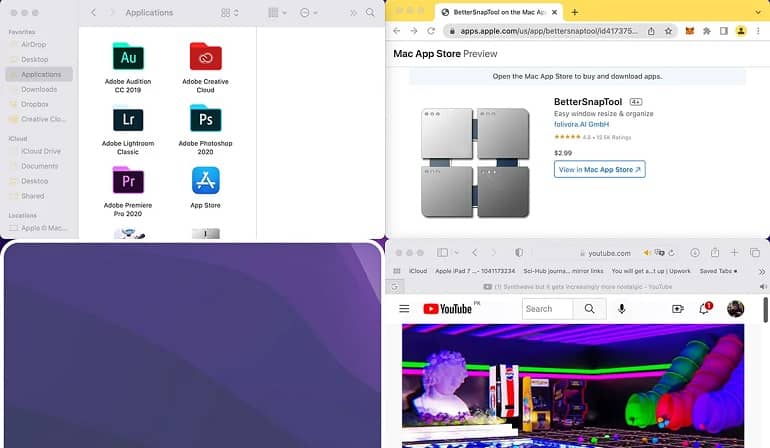This screenshot has width=770, height=448.
Task: Click the YouTube page scrollbar
Action: click(x=765, y=310)
